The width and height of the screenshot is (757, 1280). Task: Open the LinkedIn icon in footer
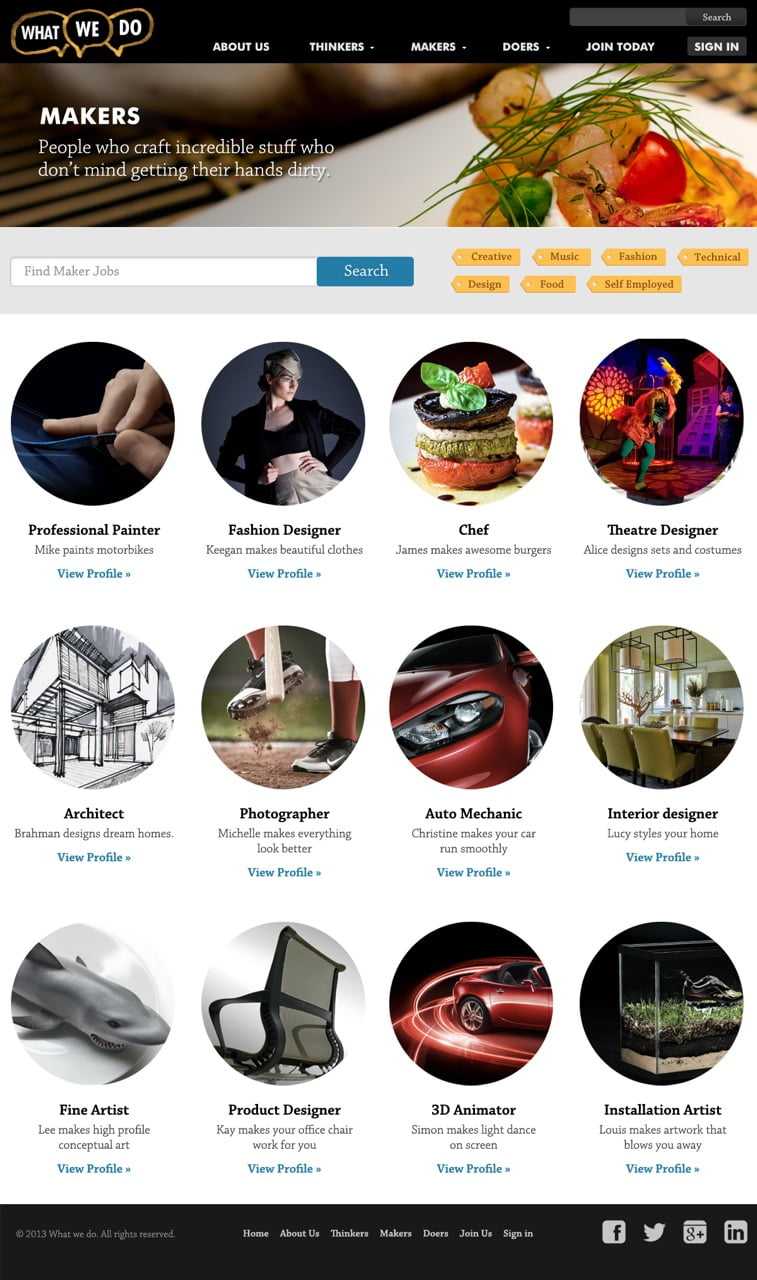point(736,1232)
